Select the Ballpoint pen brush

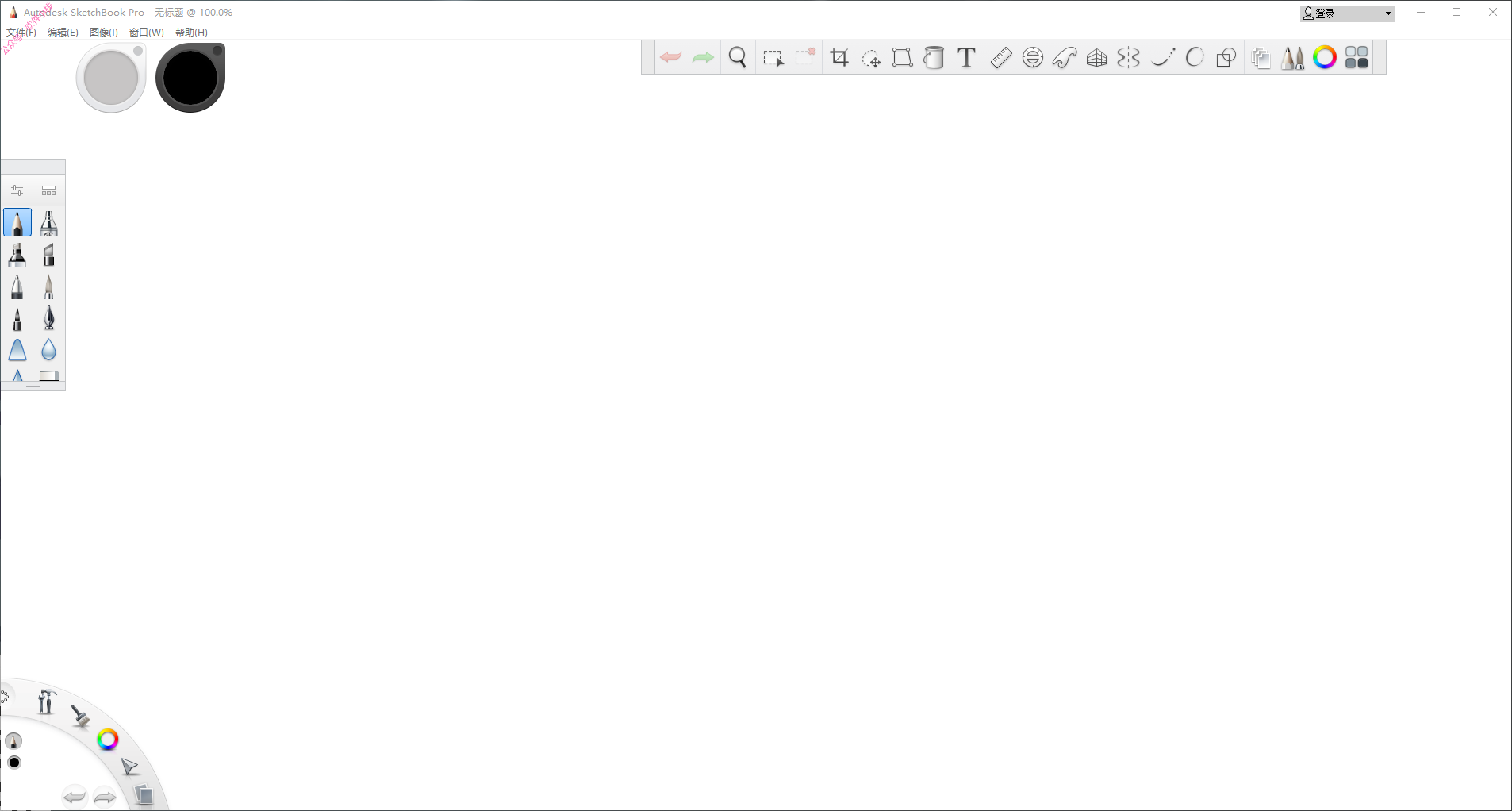pos(17,286)
